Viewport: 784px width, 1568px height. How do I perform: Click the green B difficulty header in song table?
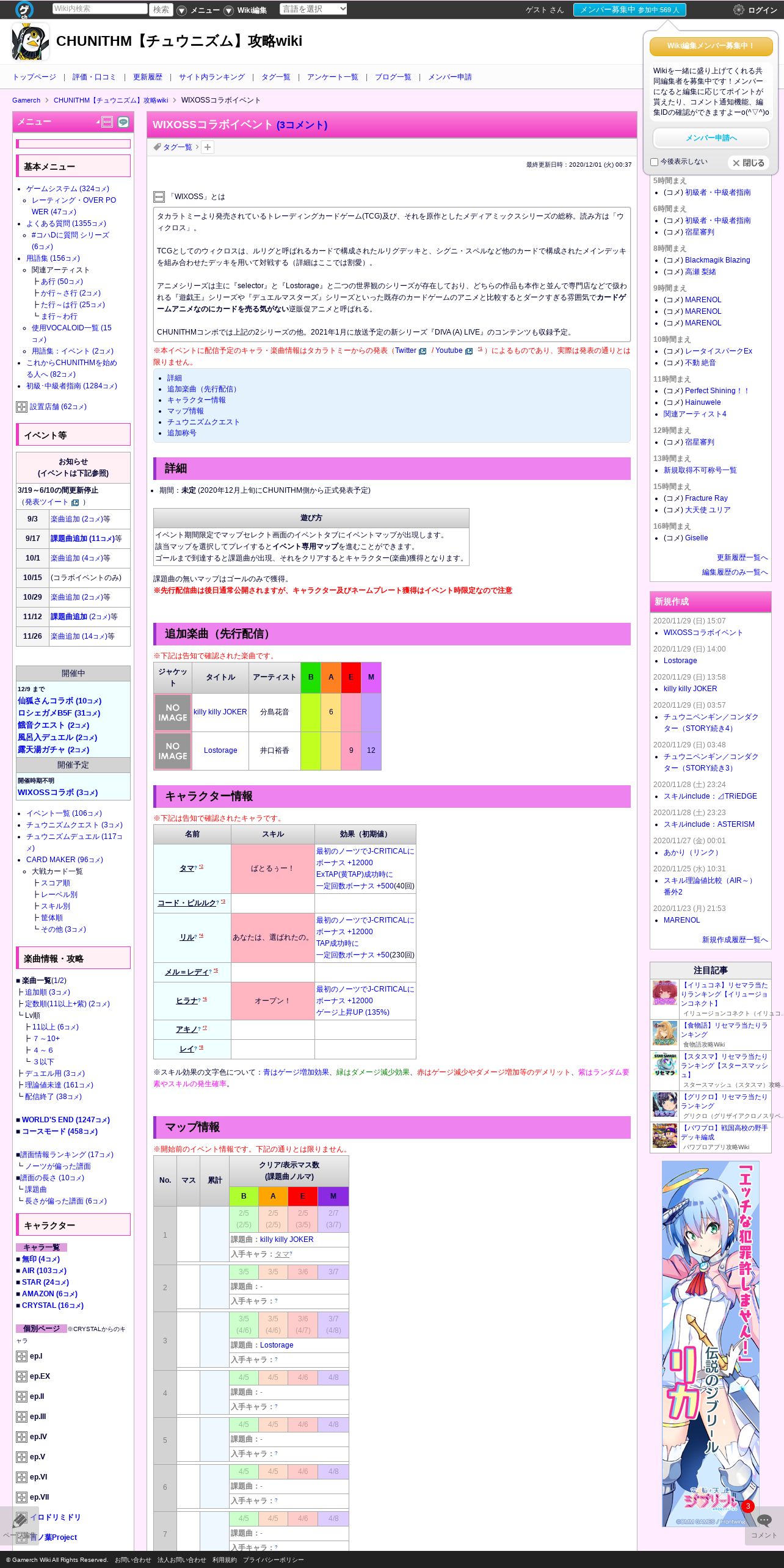(x=311, y=677)
